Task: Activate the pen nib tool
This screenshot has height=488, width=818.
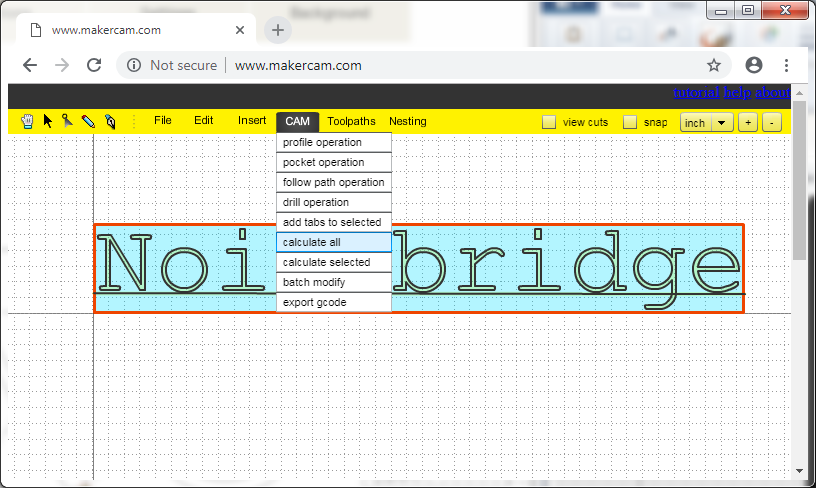Action: 109,121
